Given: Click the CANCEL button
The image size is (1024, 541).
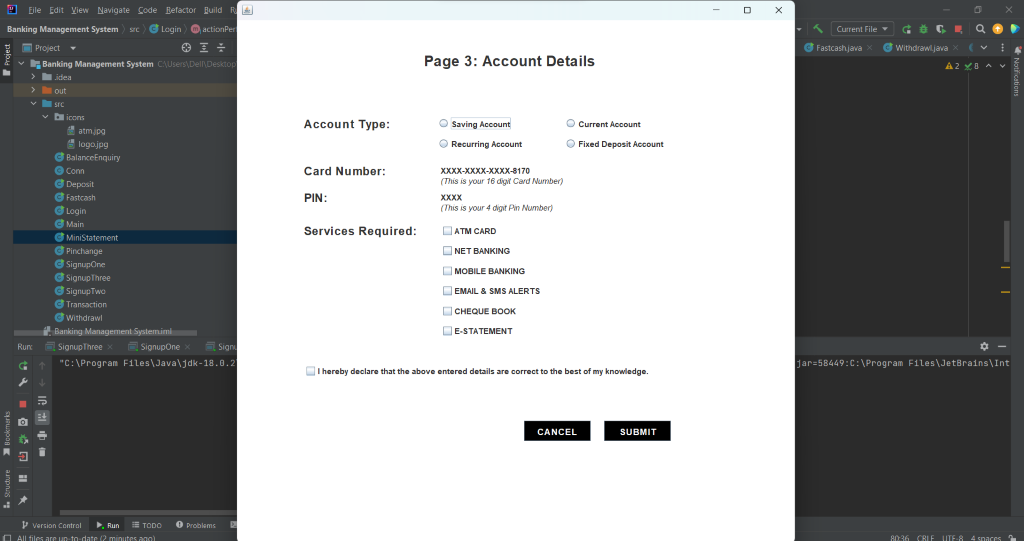Looking at the screenshot, I should tap(557, 431).
